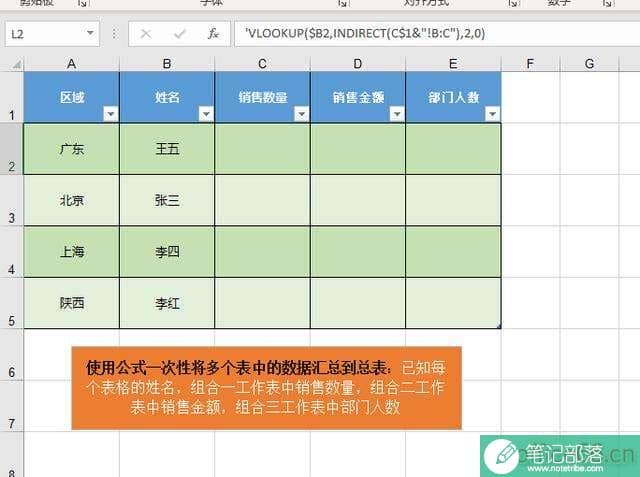Image resolution: width=640 pixels, height=477 pixels.
Task: Select column E header
Action: 453,64
